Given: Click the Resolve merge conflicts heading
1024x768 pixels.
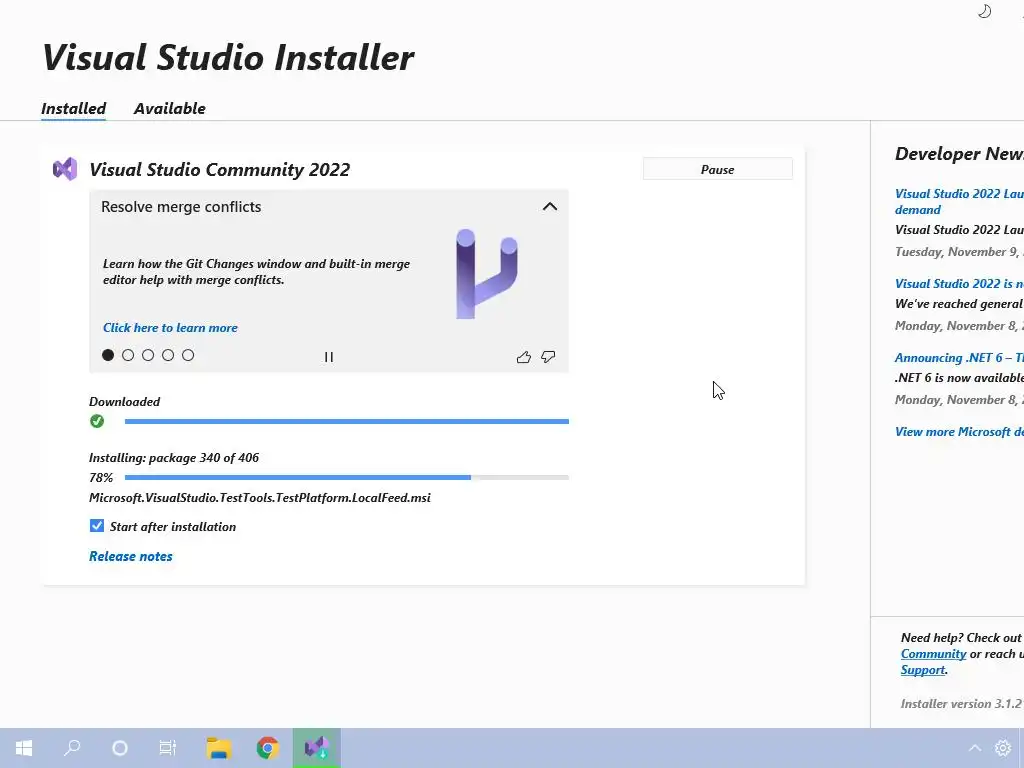Looking at the screenshot, I should point(181,206).
